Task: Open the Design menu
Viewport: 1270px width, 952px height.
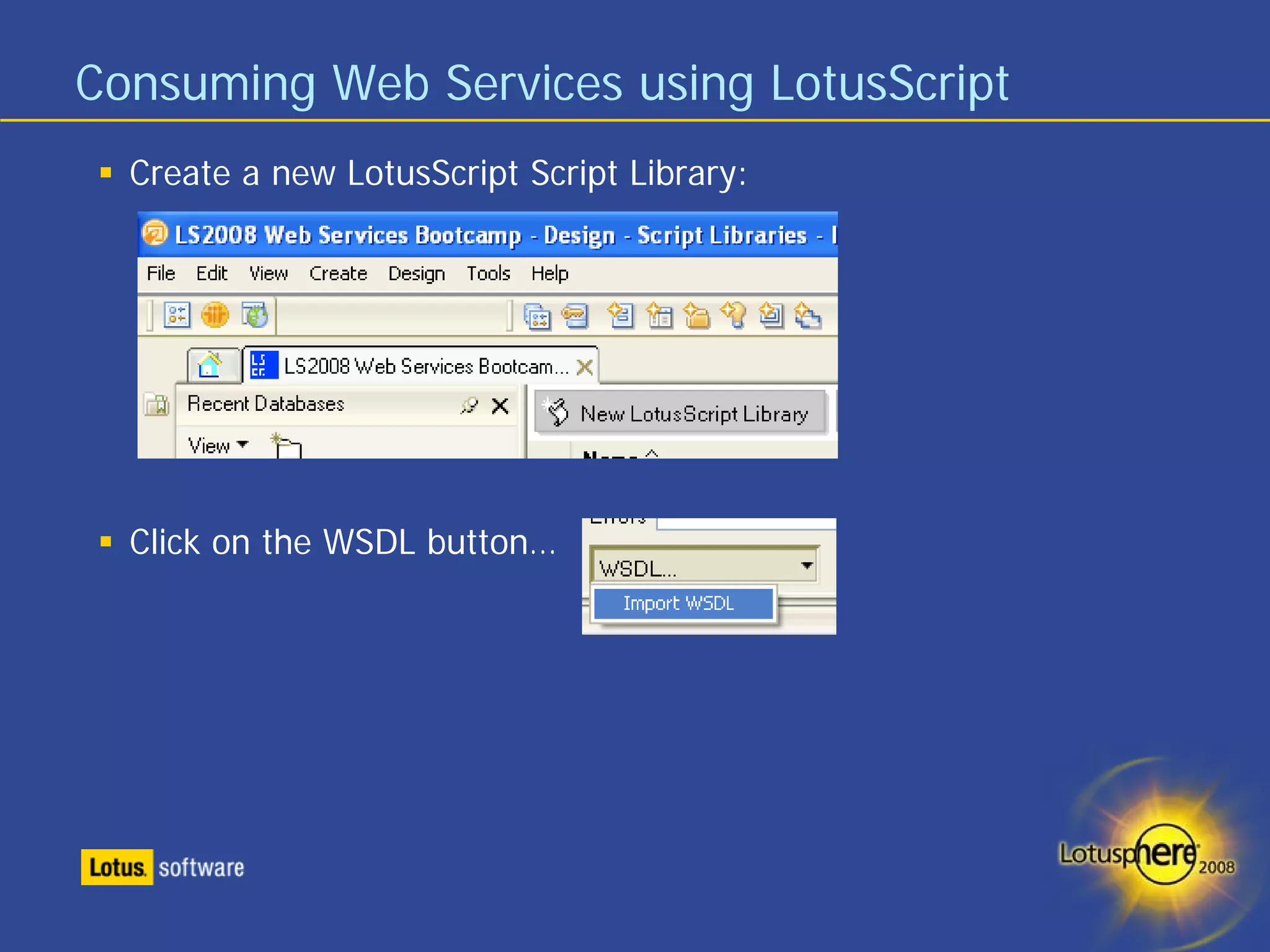Action: [x=417, y=273]
